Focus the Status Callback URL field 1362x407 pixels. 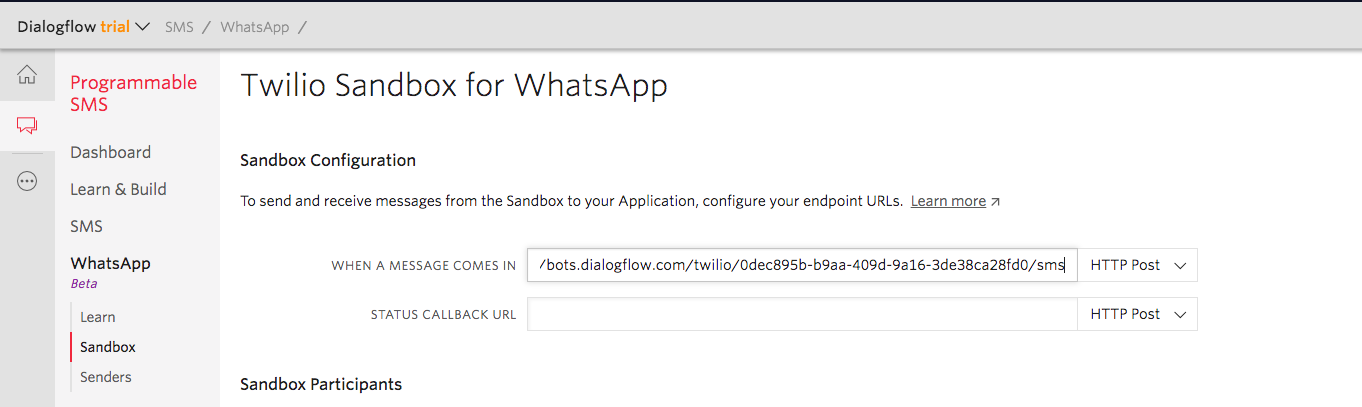(x=802, y=314)
